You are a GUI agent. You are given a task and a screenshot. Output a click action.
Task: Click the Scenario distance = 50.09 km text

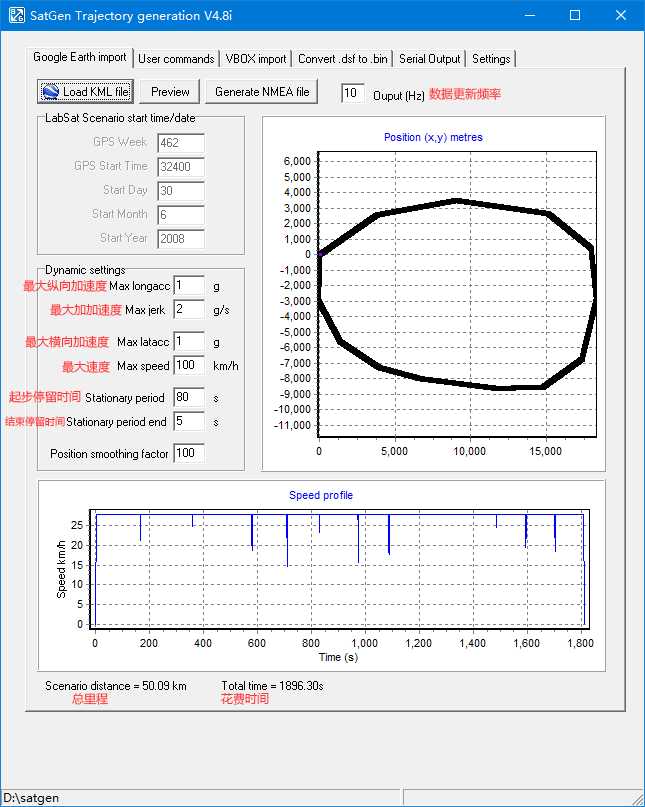point(116,686)
